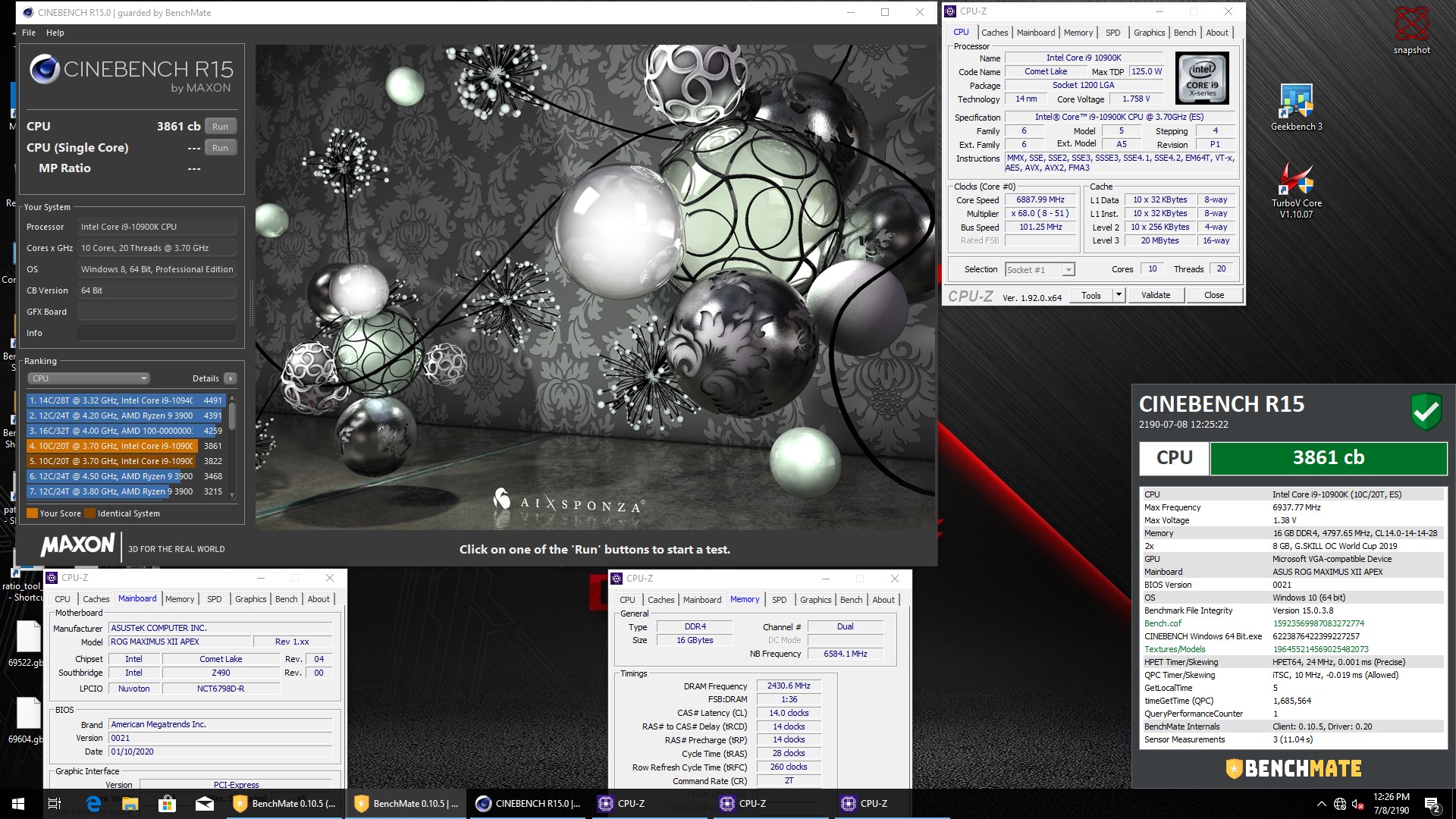Image resolution: width=1456 pixels, height=819 pixels.
Task: Show hidden system tray icons
Action: (1322, 804)
